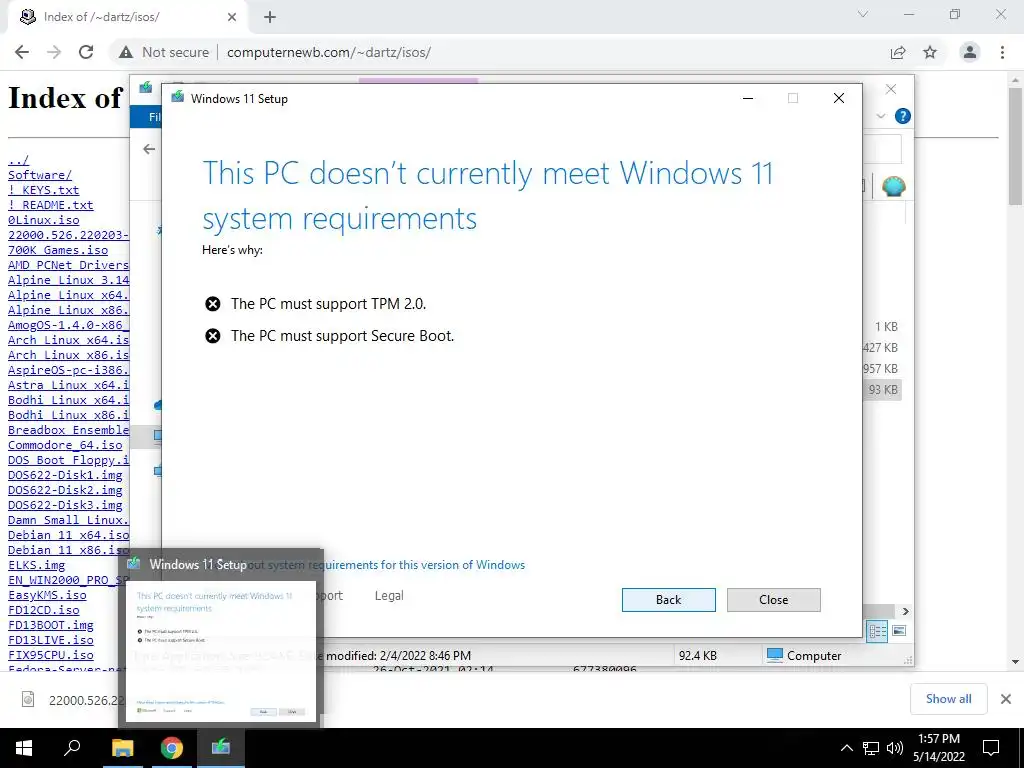Screen dimensions: 1024x768
Task: Close the File Explorer window
Action: [891, 89]
